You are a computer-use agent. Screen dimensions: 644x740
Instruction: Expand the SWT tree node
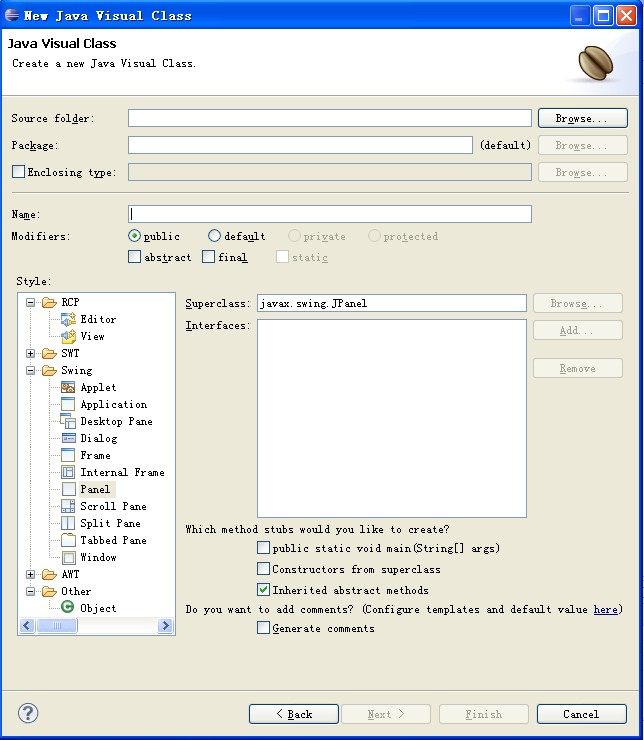point(31,353)
